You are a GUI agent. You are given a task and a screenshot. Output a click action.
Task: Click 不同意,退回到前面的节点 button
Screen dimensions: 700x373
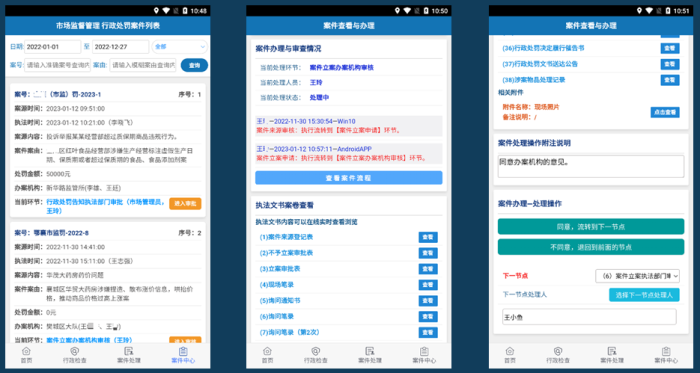pos(591,247)
